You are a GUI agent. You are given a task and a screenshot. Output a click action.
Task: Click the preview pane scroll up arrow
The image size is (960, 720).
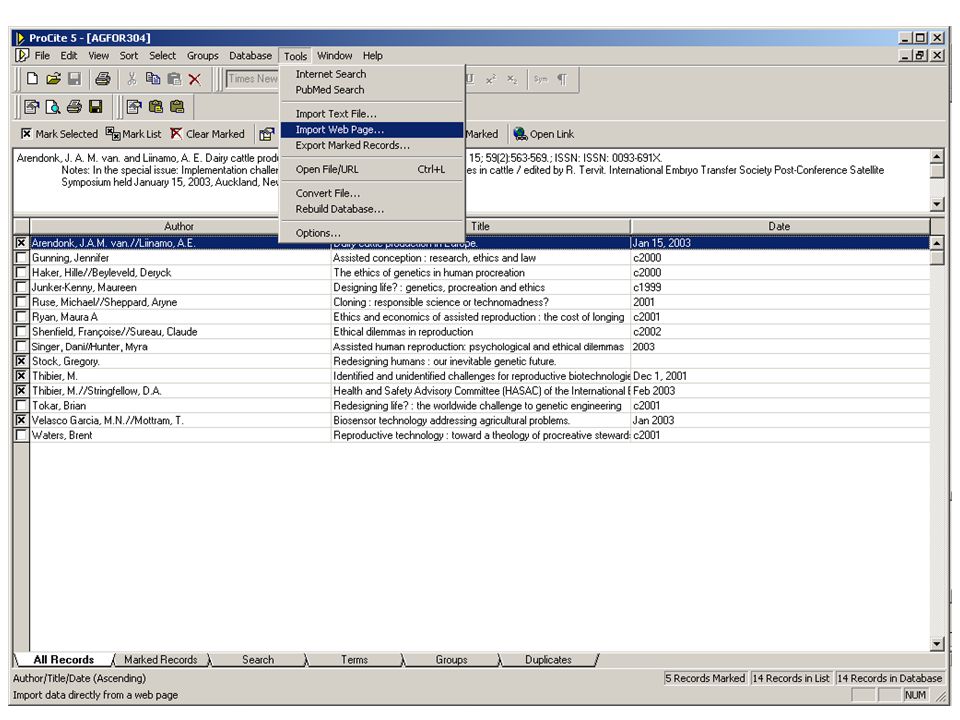point(937,157)
